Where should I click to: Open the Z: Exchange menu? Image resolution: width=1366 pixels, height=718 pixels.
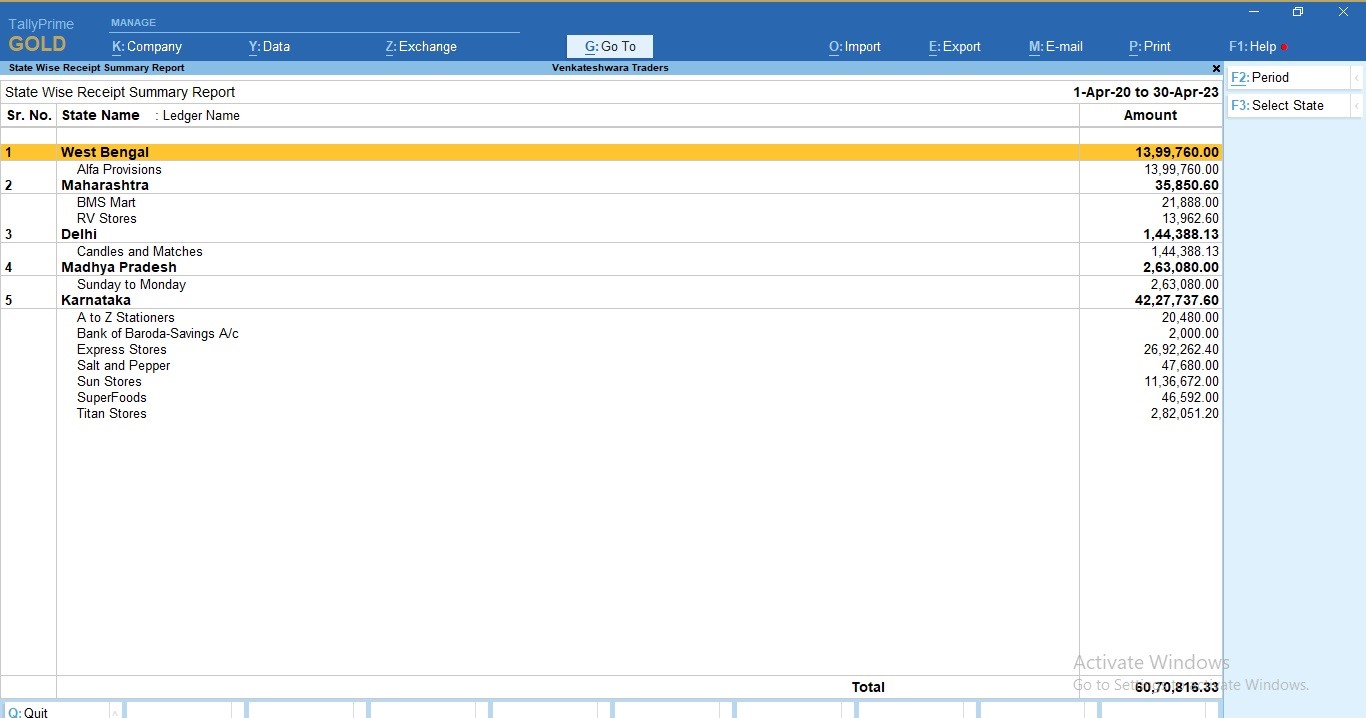pyautogui.click(x=421, y=47)
